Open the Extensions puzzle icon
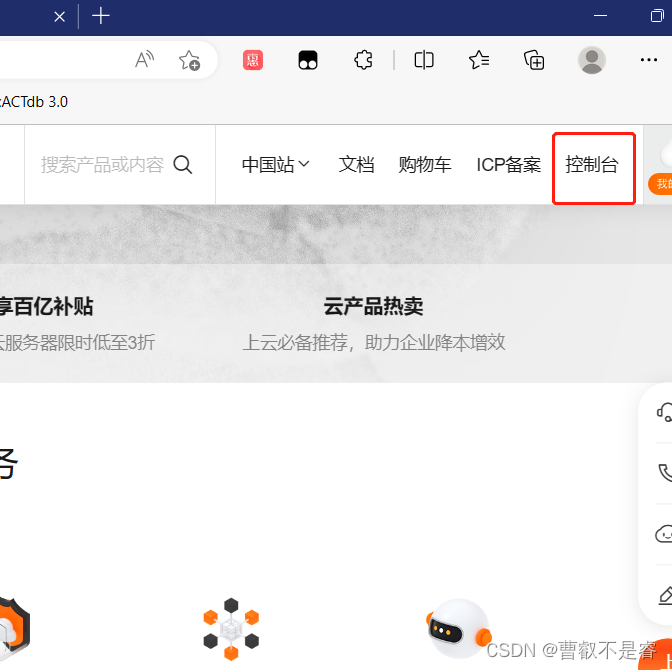Image resolution: width=672 pixels, height=670 pixels. point(363,60)
